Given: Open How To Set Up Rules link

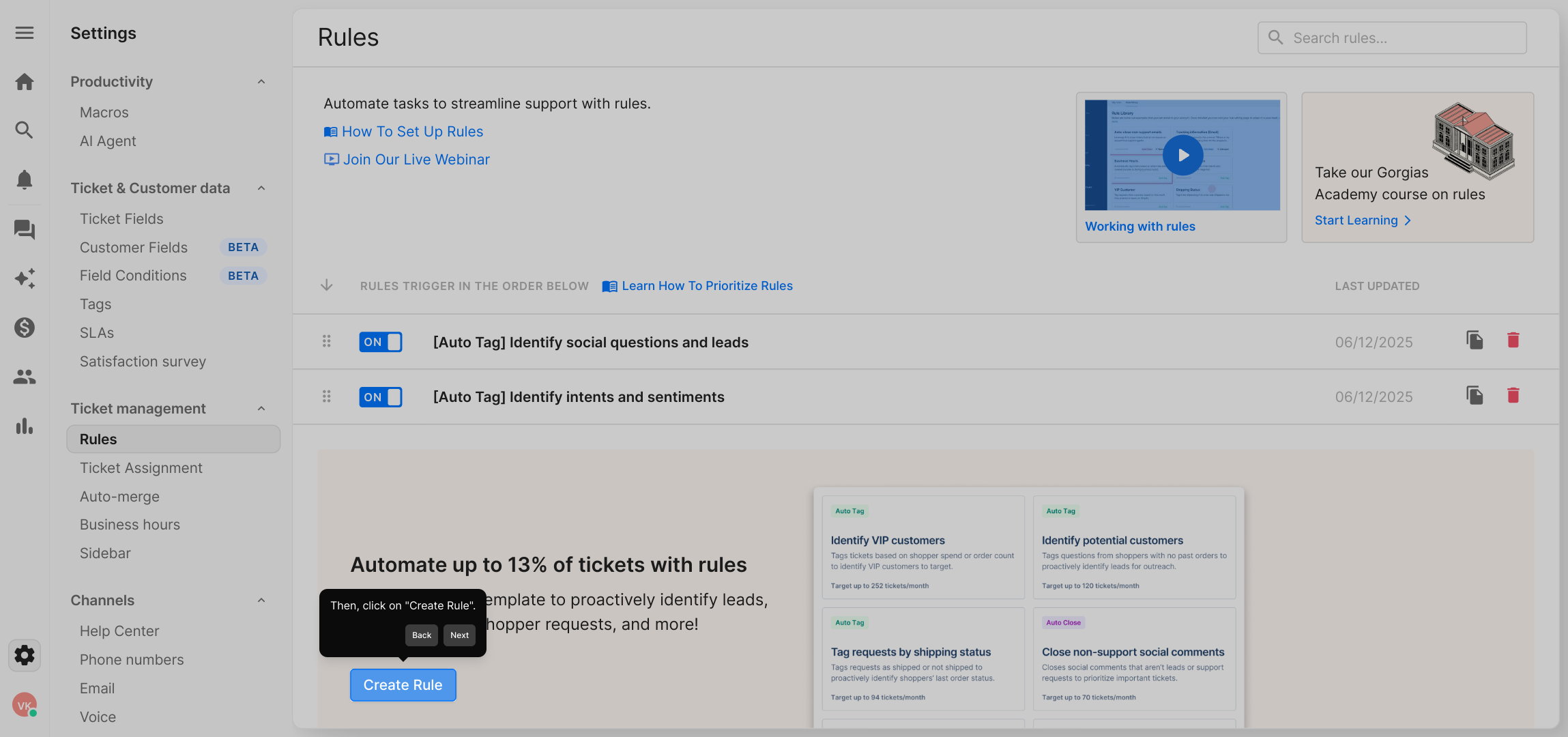Looking at the screenshot, I should point(403,132).
